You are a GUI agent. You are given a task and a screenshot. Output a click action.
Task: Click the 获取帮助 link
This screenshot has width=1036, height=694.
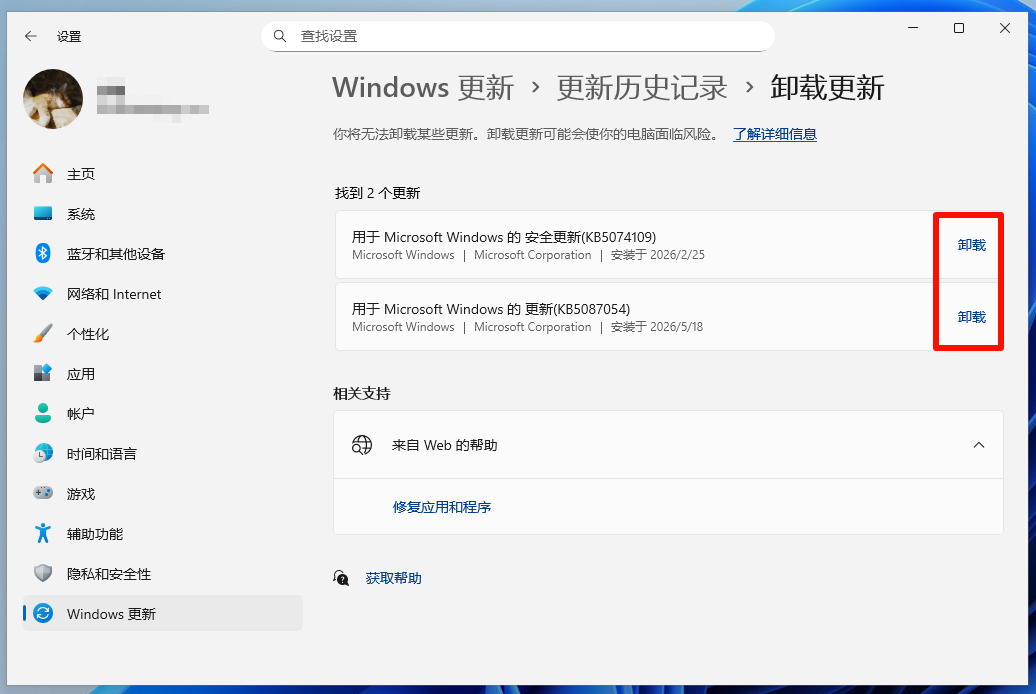[393, 578]
